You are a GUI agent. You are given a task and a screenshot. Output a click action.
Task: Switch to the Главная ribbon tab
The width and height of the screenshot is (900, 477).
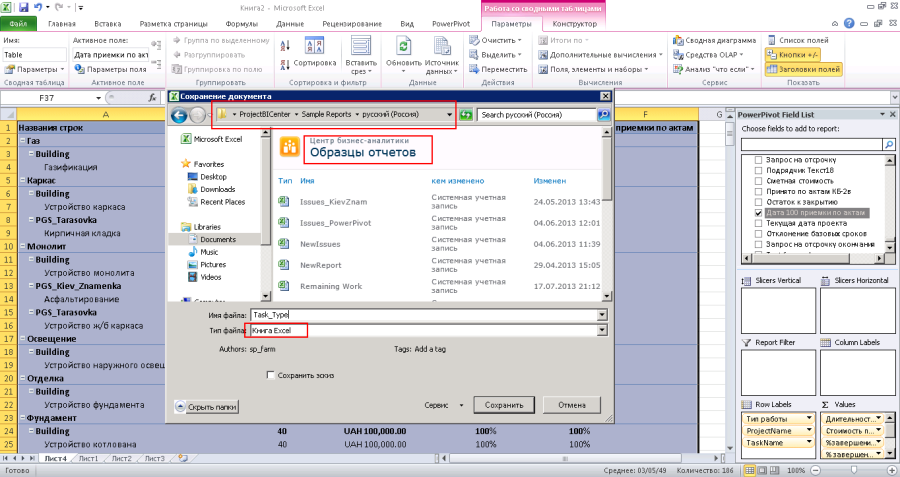pyautogui.click(x=62, y=24)
